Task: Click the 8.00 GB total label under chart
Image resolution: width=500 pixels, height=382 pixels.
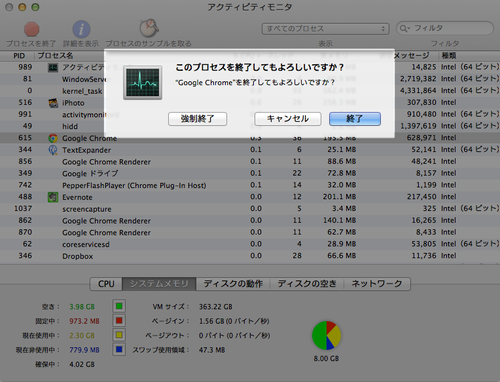Action: click(x=326, y=359)
